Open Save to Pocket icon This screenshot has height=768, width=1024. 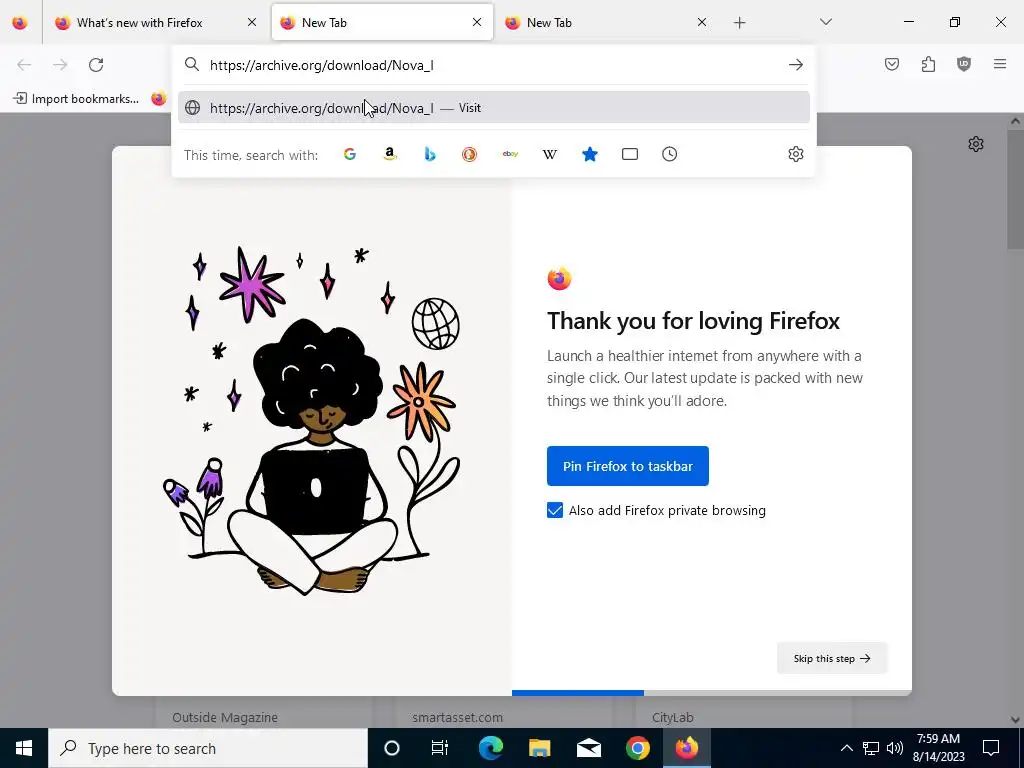892,64
